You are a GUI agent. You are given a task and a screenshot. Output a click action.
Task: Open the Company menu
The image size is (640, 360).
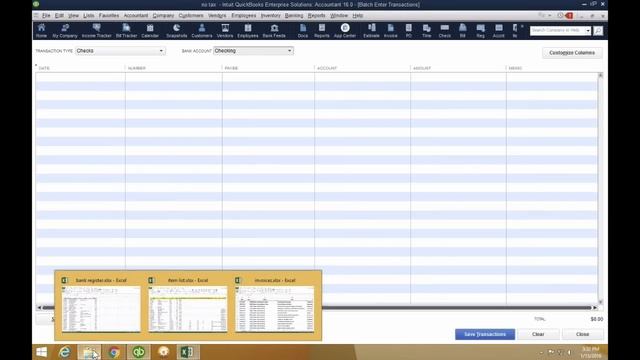pos(163,16)
